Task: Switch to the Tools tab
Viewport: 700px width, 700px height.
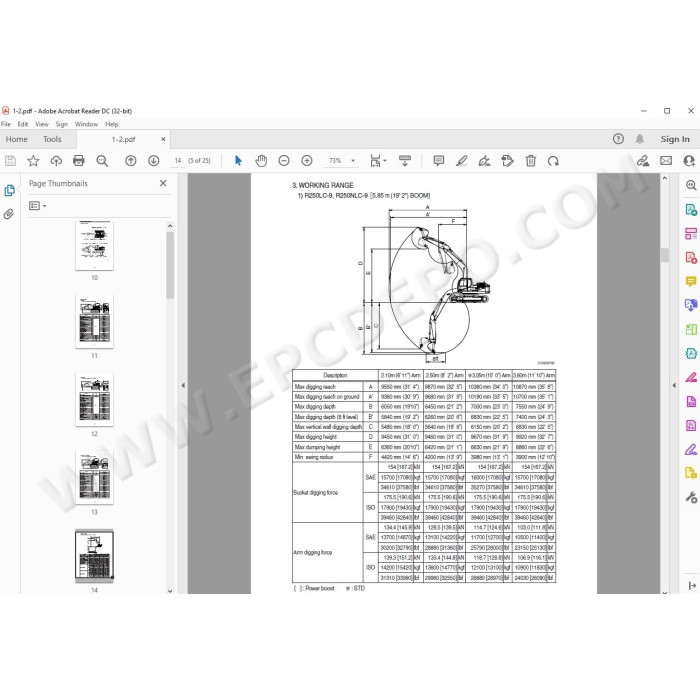Action: tap(52, 139)
